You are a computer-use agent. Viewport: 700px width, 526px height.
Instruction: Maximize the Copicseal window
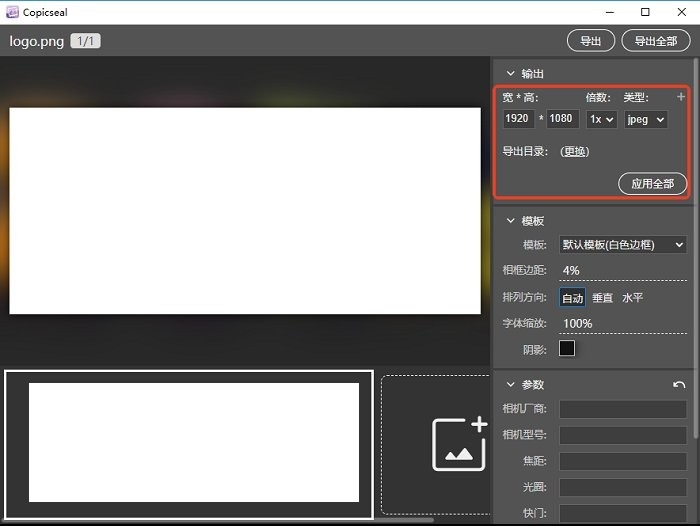(645, 12)
